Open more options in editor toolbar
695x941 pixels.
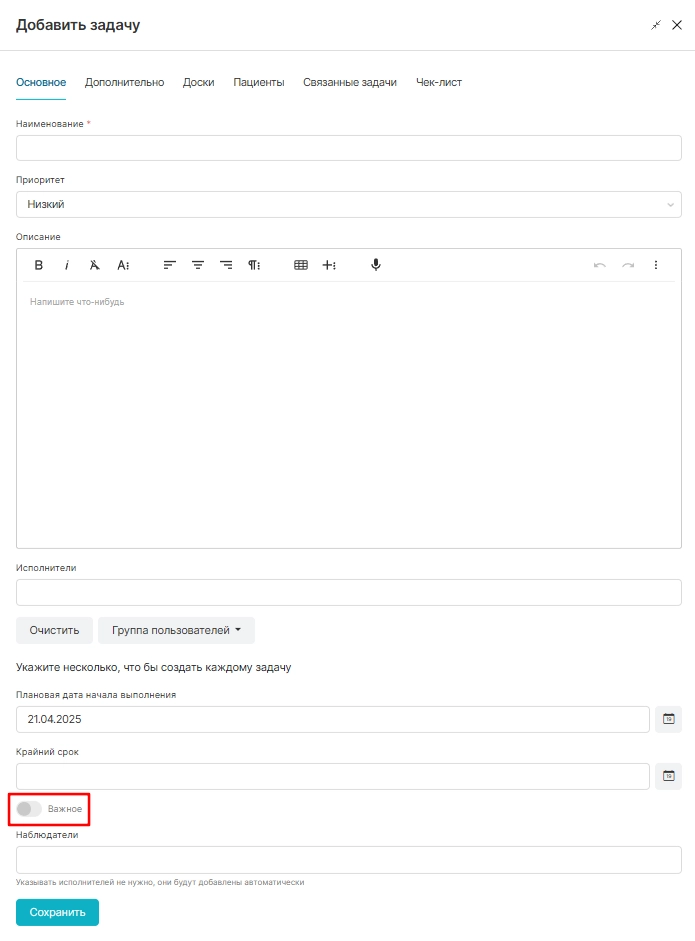[x=655, y=265]
